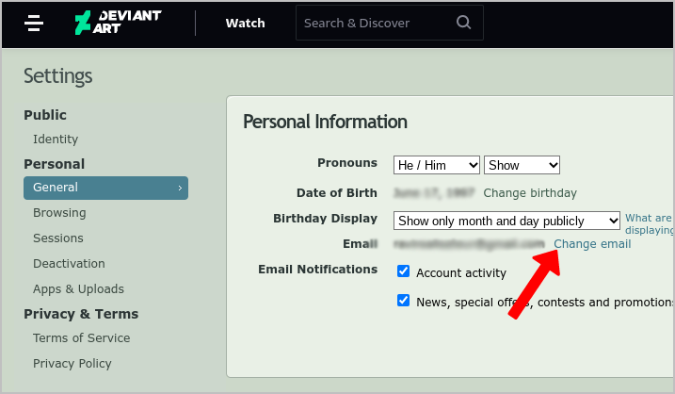The image size is (675, 394).
Task: Open the He / Him pronouns dropdown
Action: click(x=437, y=165)
